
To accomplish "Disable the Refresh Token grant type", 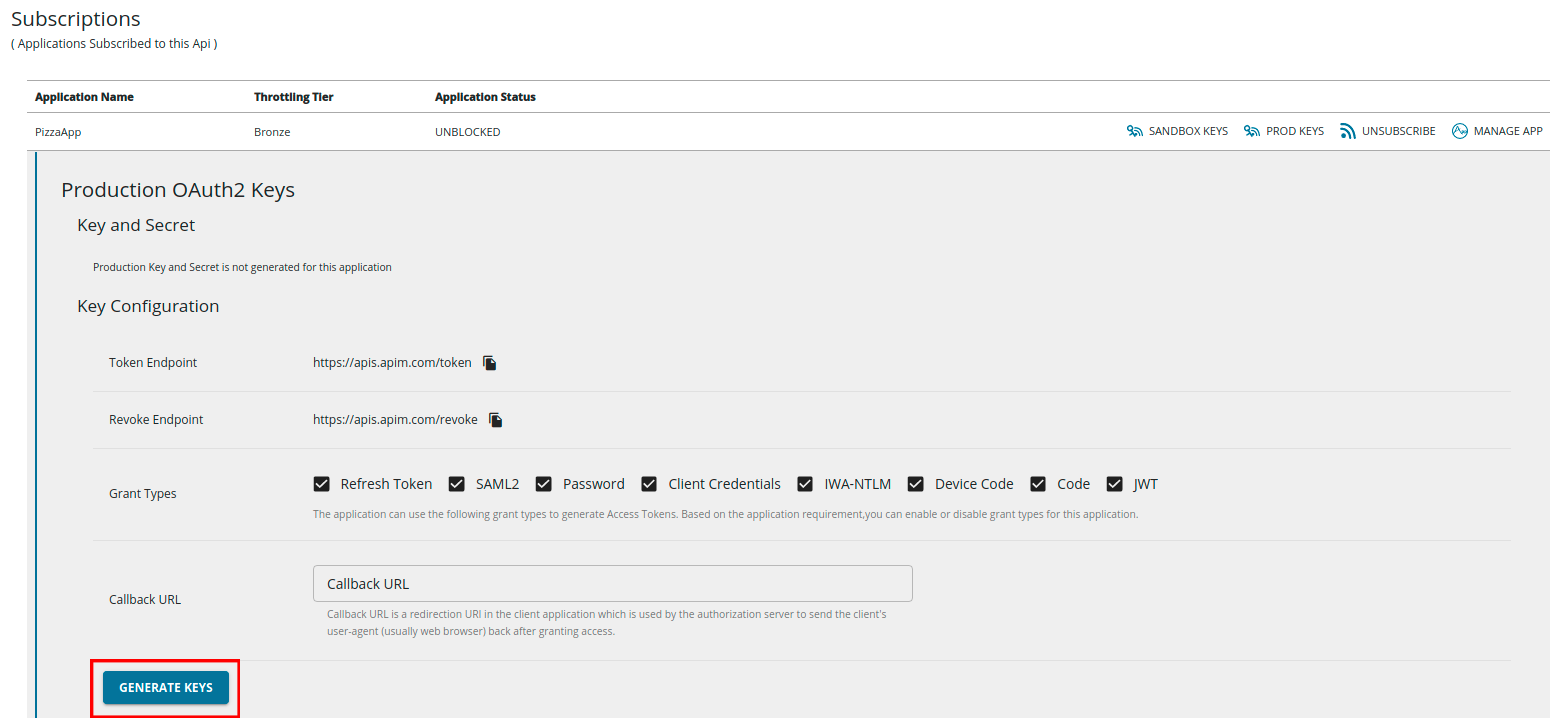I will [321, 483].
